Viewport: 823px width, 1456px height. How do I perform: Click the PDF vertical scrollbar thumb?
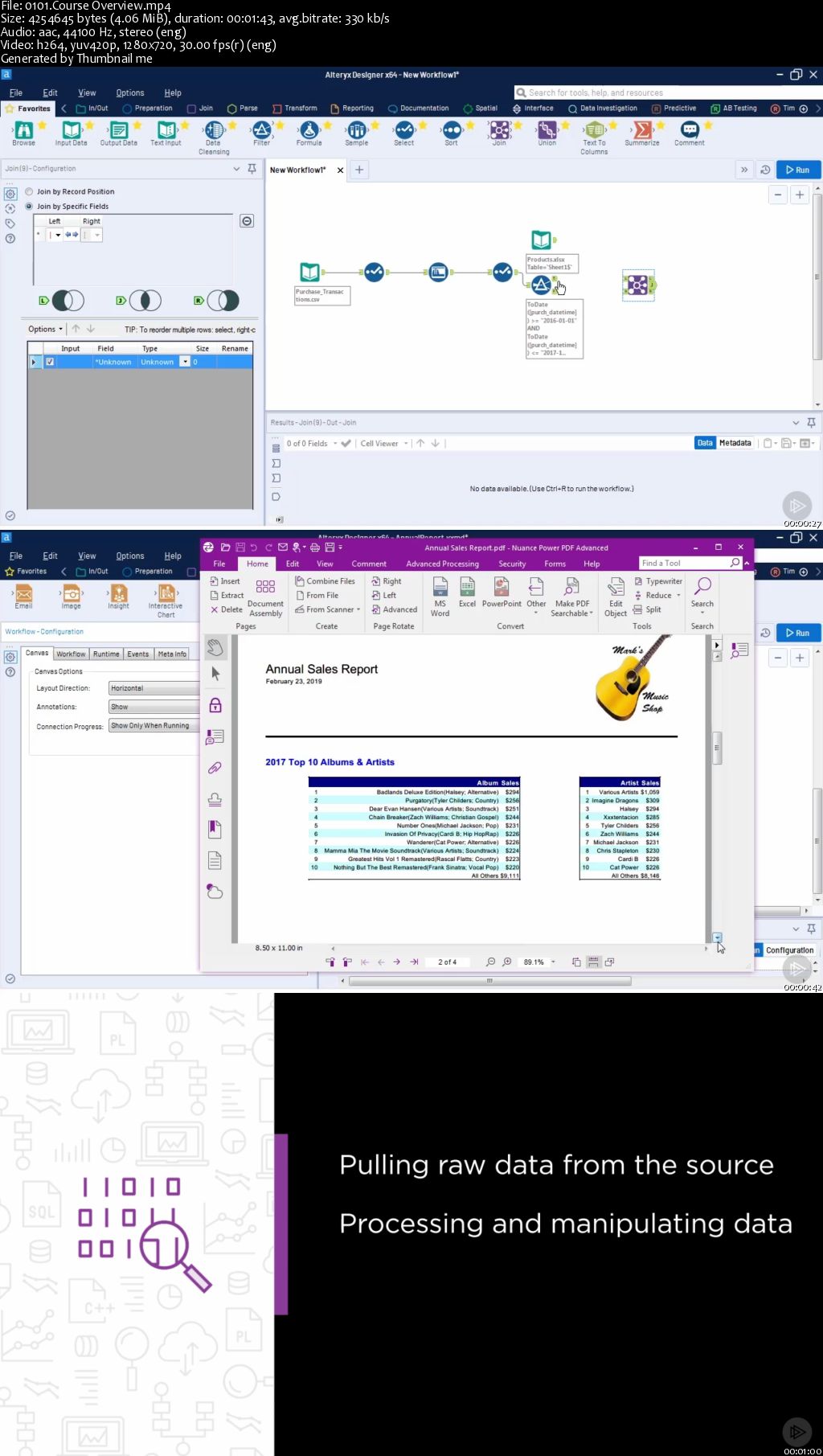pos(717,747)
